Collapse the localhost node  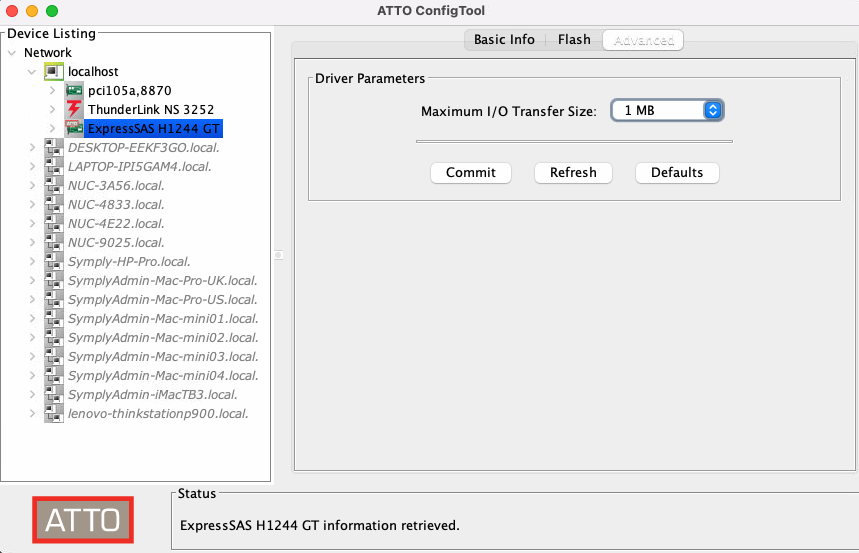[32, 72]
